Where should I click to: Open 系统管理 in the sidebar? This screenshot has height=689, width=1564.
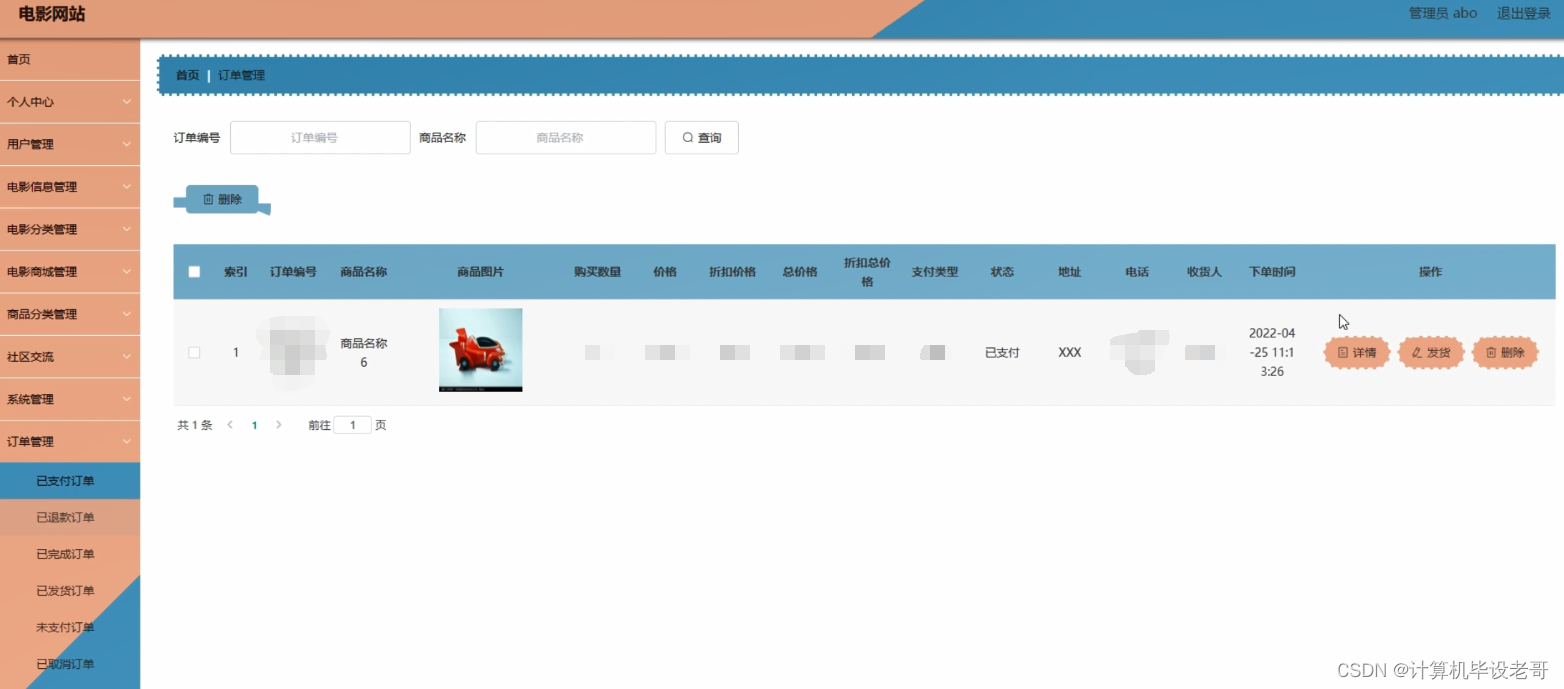click(70, 399)
